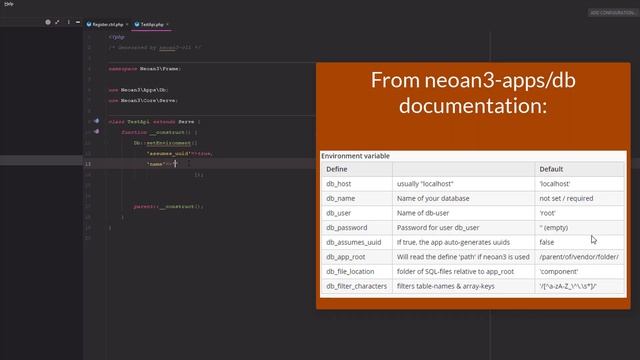The height and width of the screenshot is (360, 640).
Task: Close the TestApi.php tab
Action: coord(167,24)
